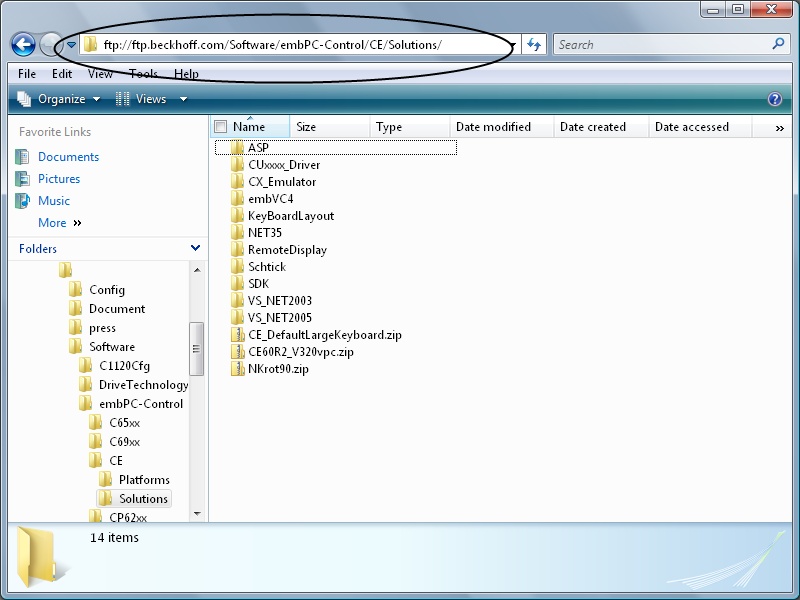
Task: Click the folder tree scrollbar down arrow
Action: point(197,513)
